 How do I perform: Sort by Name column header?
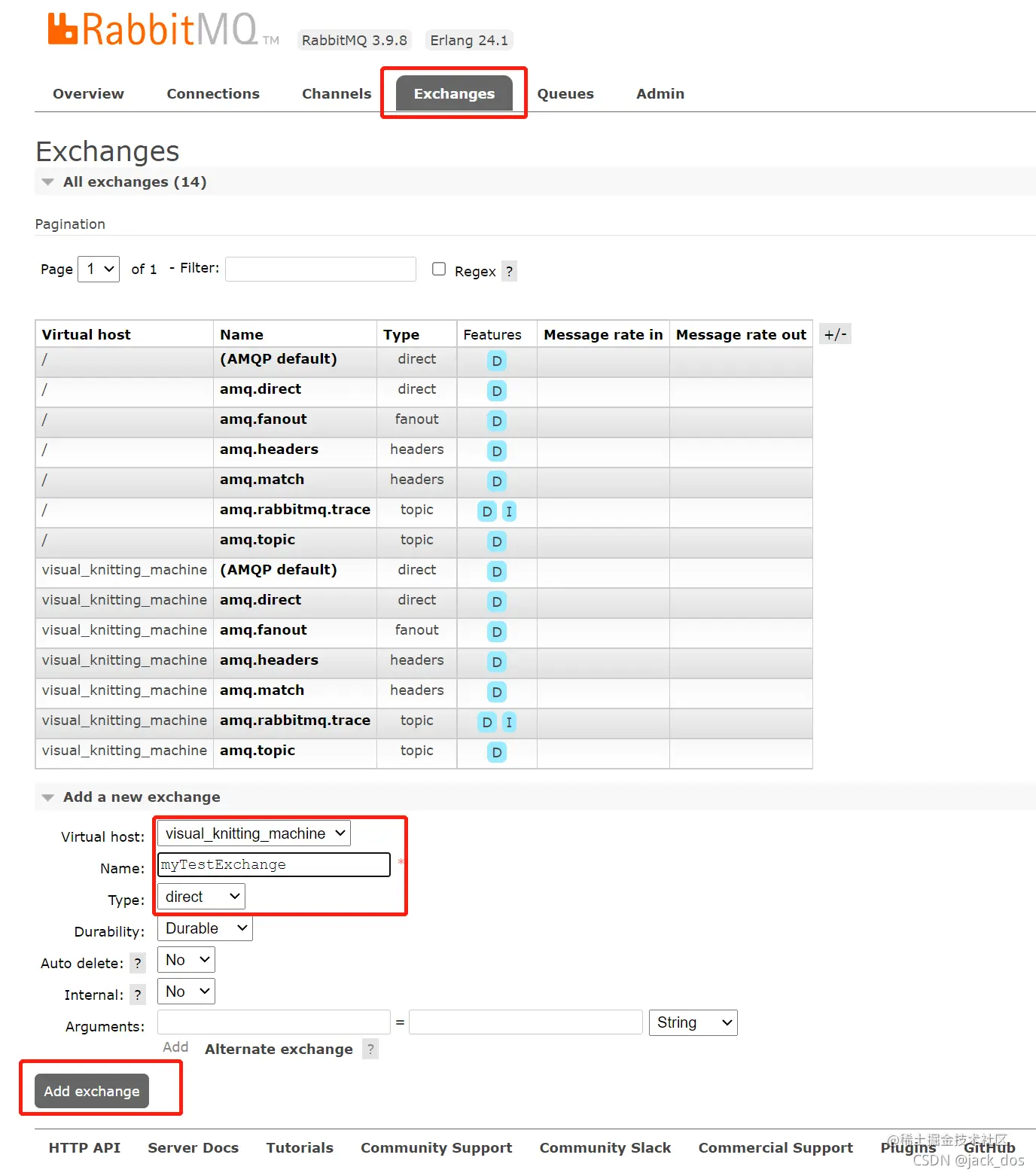click(x=242, y=334)
